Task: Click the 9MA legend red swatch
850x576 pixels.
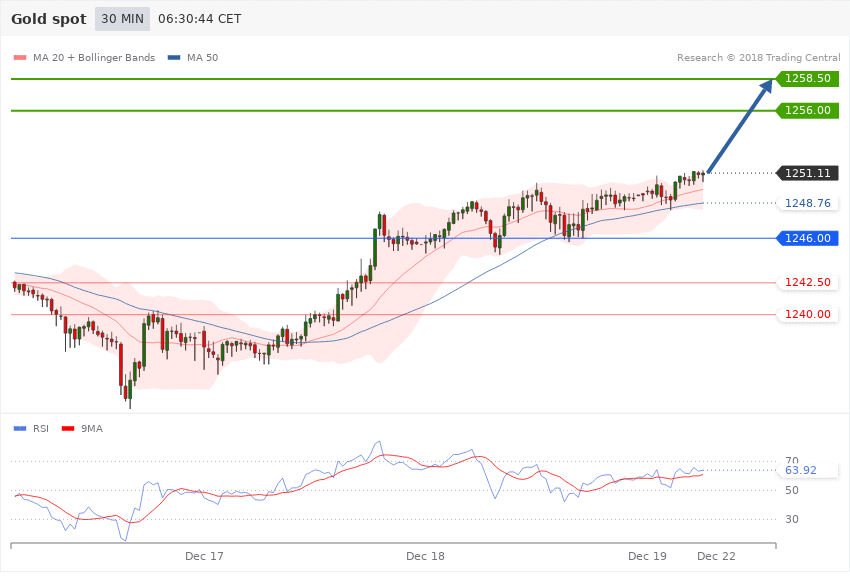Action: (x=68, y=429)
